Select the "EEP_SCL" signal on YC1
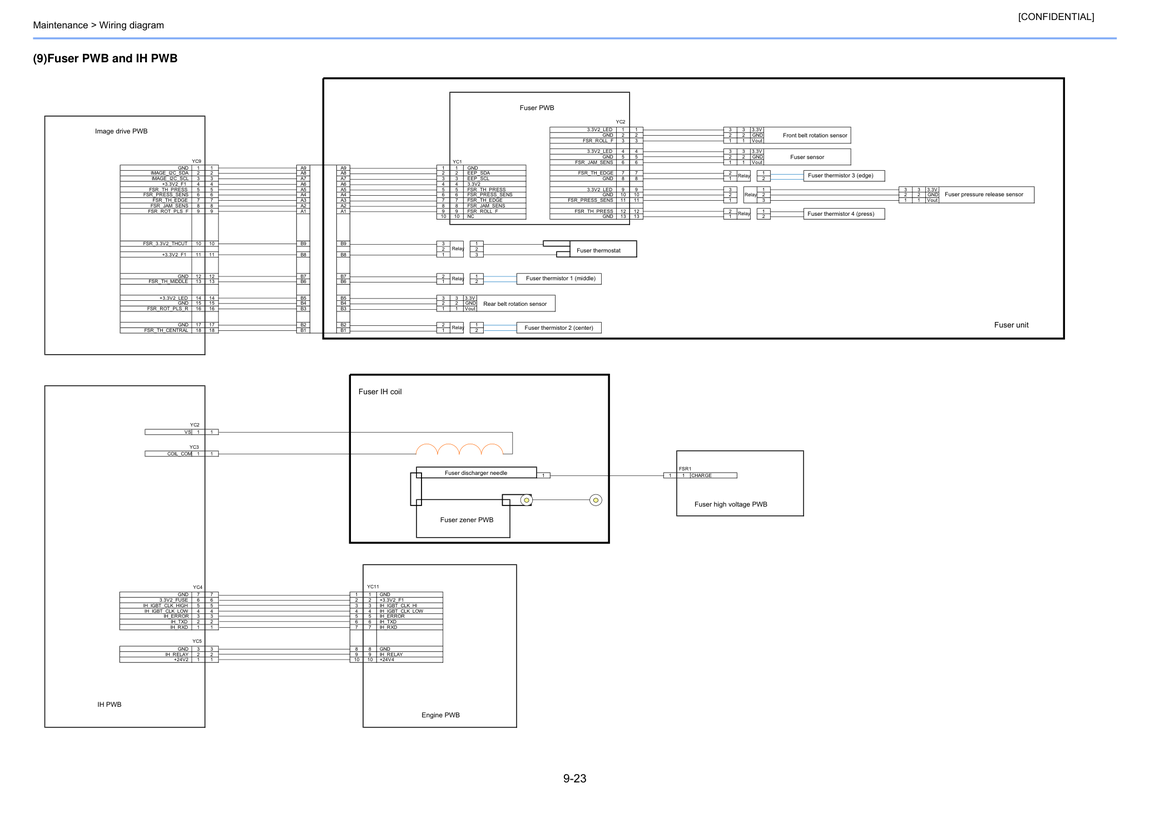Viewport: 1150px width, 813px height. [478, 178]
